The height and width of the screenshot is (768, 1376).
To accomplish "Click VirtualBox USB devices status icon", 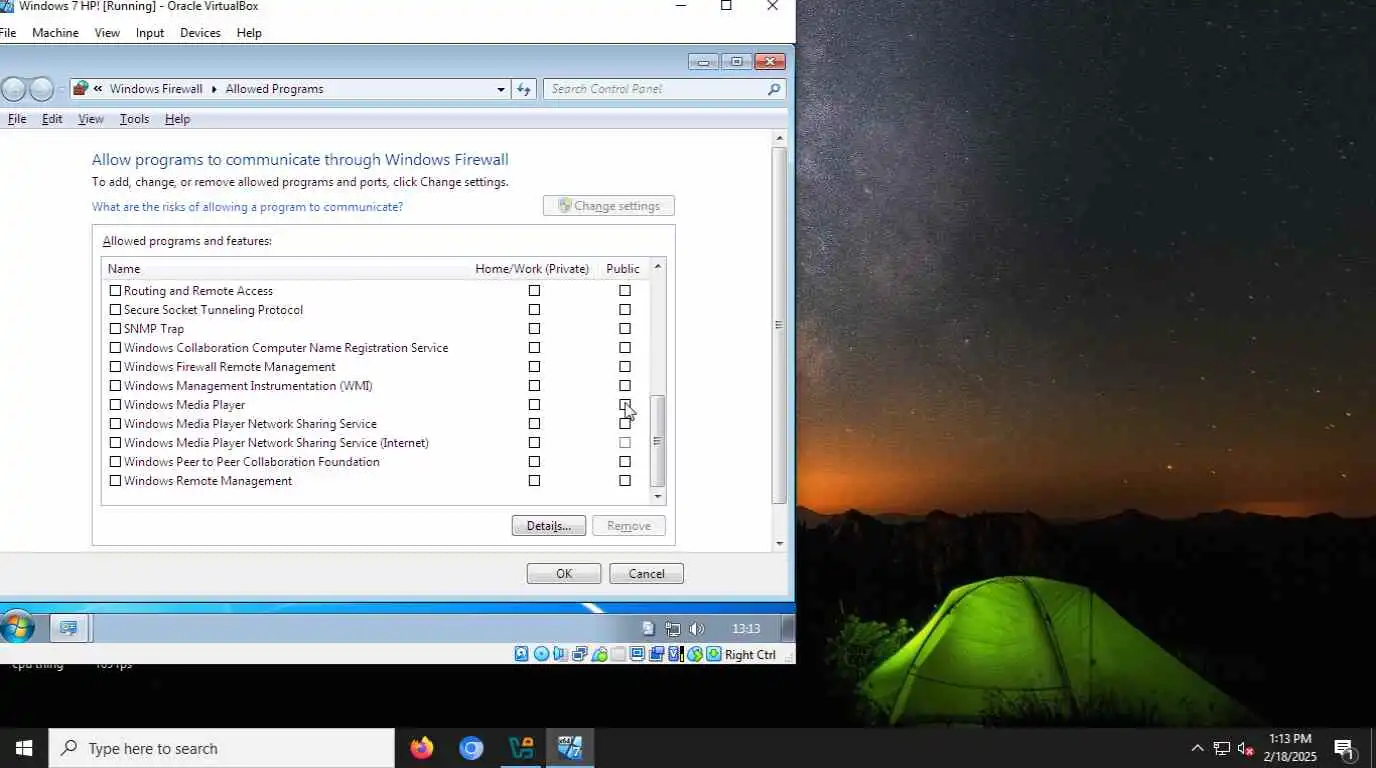I will [599, 654].
